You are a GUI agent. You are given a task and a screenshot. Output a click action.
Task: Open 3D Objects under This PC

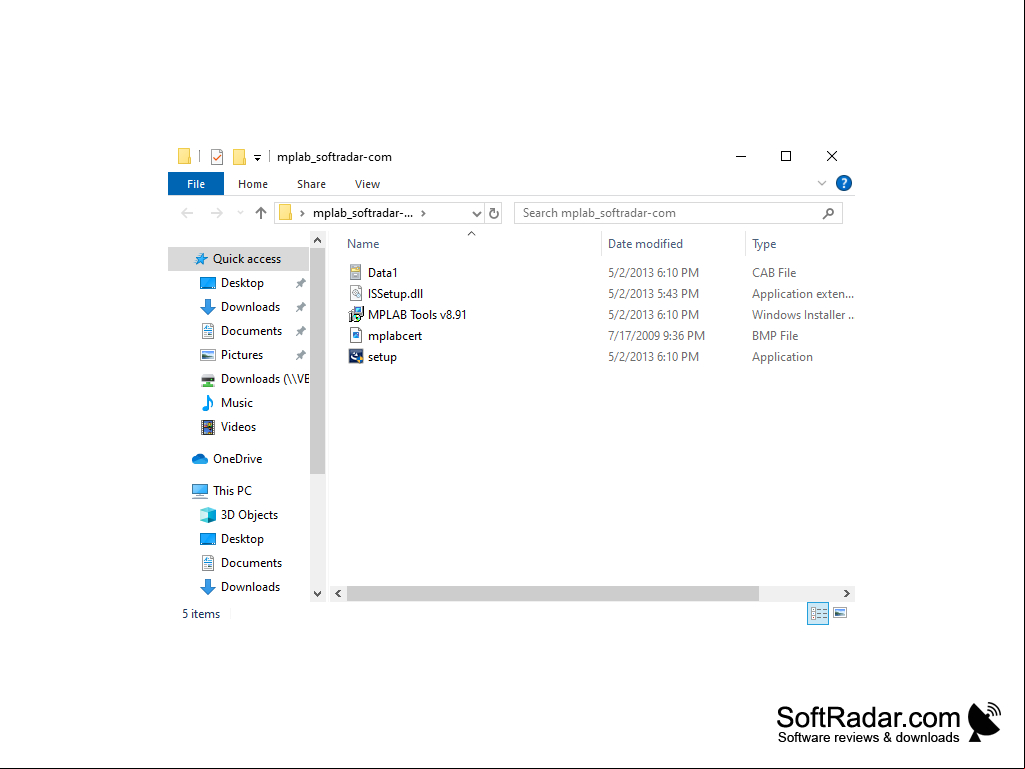tap(250, 515)
